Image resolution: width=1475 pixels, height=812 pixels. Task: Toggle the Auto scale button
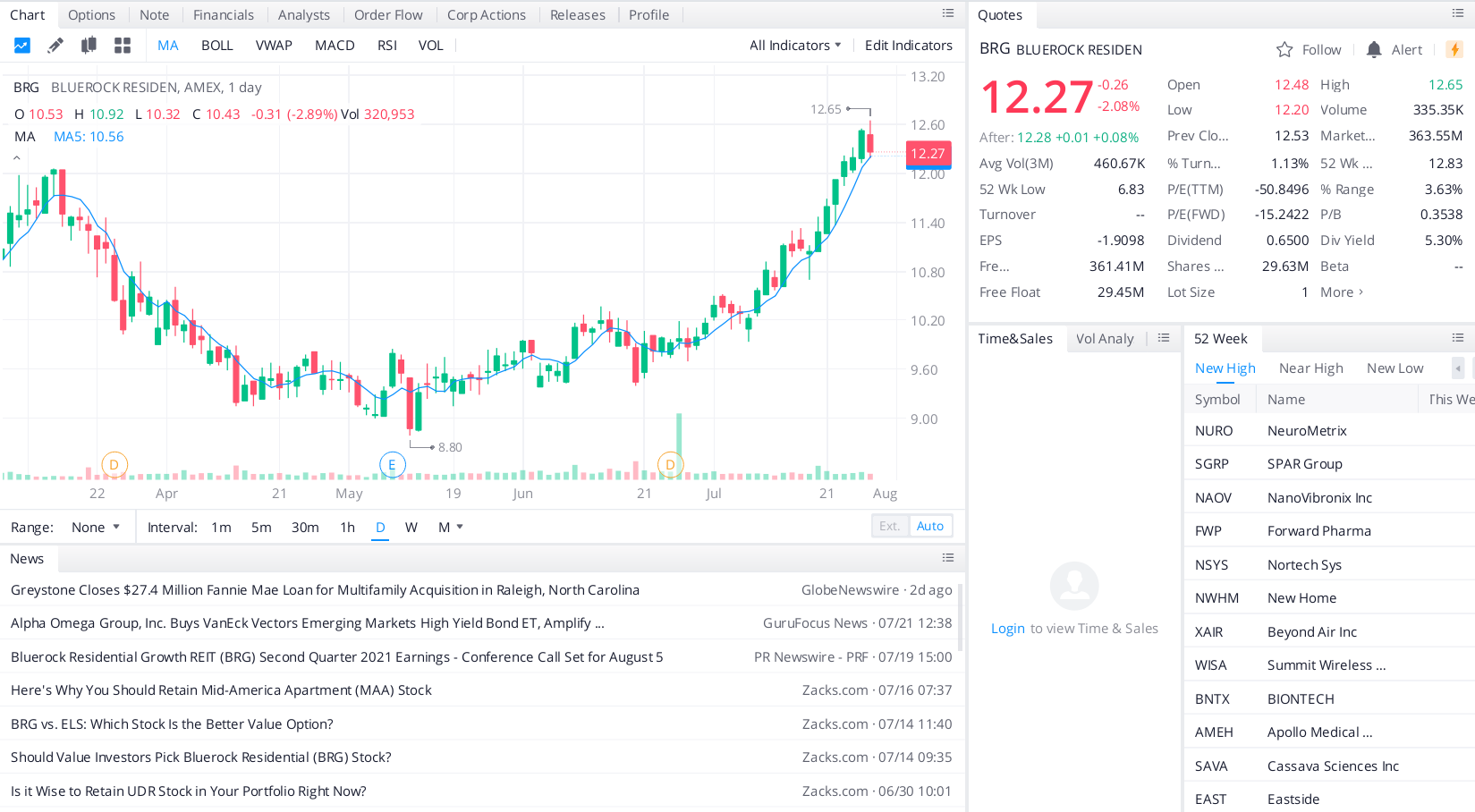(930, 526)
